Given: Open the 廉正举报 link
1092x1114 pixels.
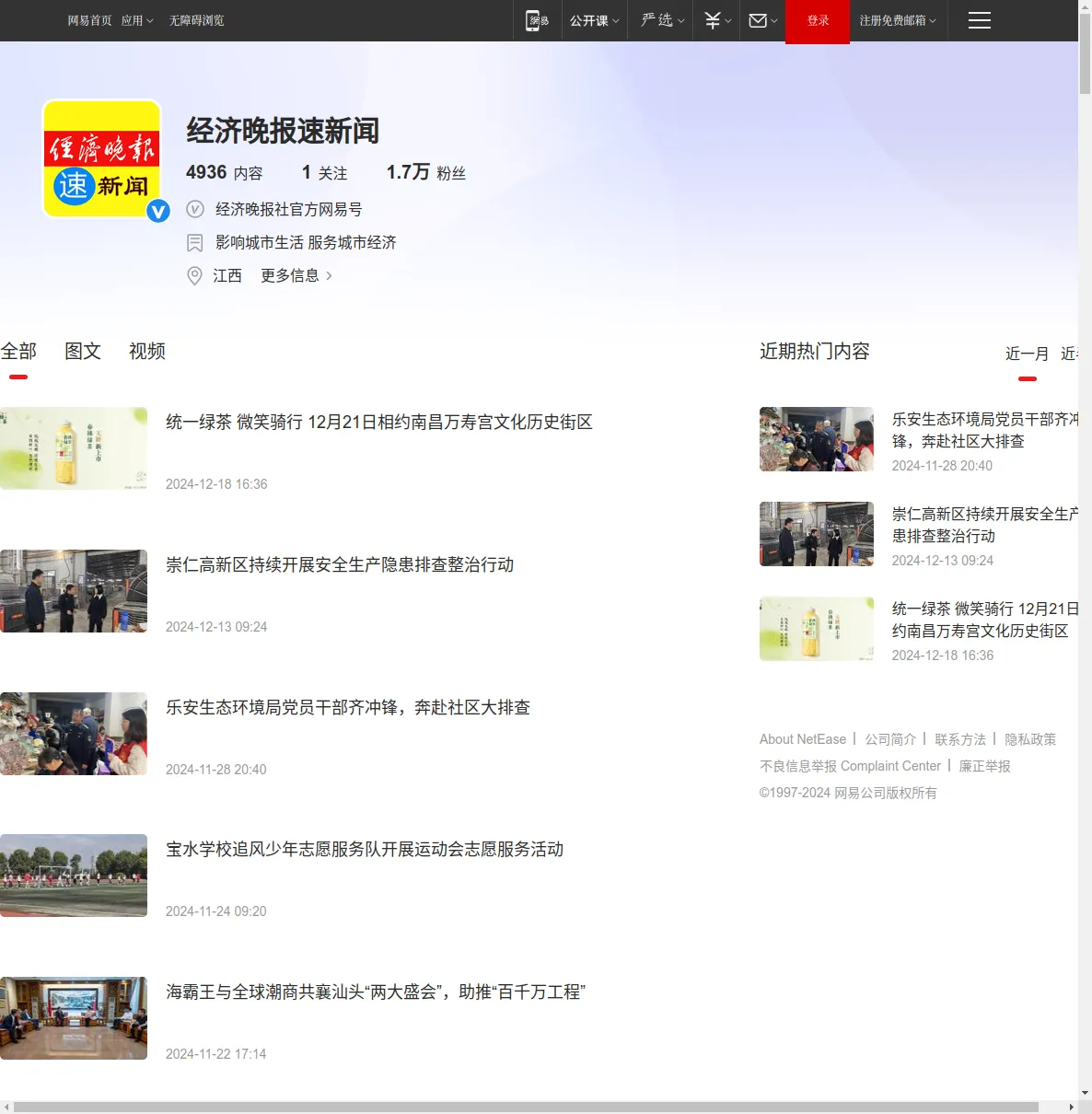Looking at the screenshot, I should tap(984, 766).
